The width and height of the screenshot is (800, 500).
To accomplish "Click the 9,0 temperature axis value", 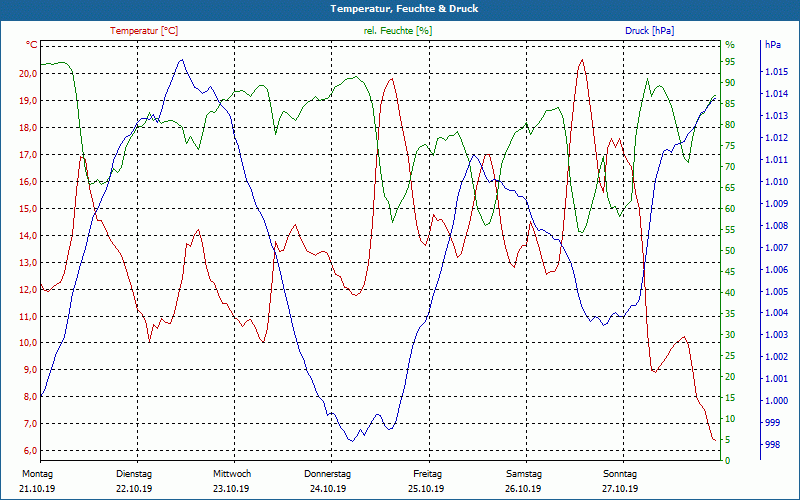I will coord(30,370).
